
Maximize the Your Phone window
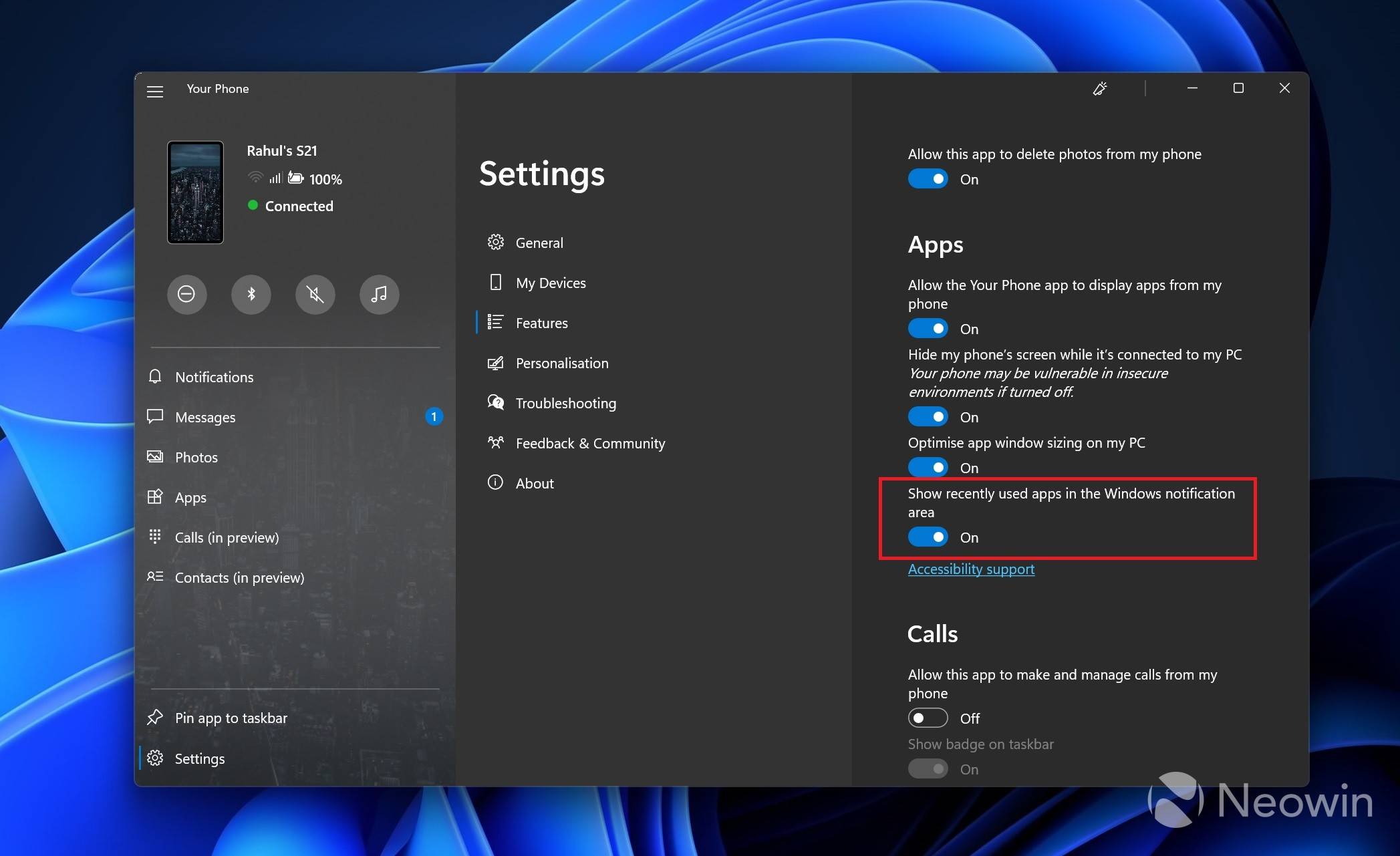1238,88
